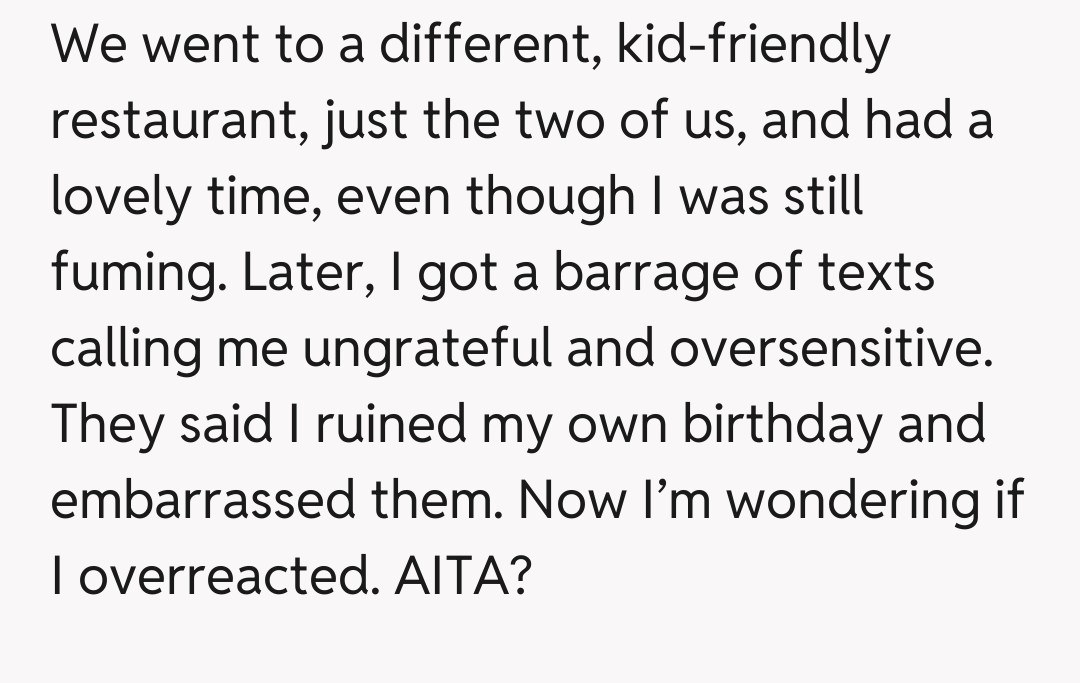Click the opening word "We"
This screenshot has height=683, width=1080.
(x=91, y=47)
